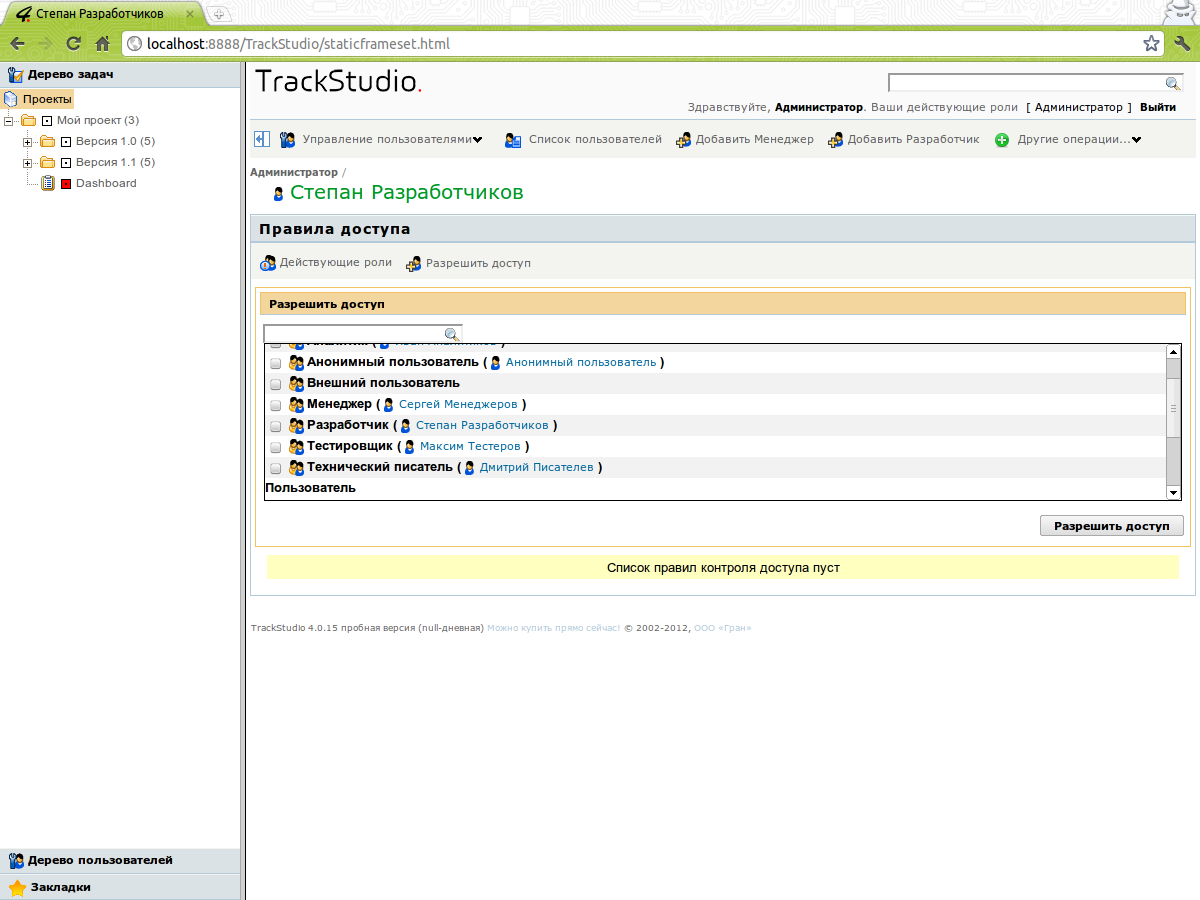The image size is (1200, 900).
Task: Open the Сергей Менеджеров user link
Action: point(458,404)
